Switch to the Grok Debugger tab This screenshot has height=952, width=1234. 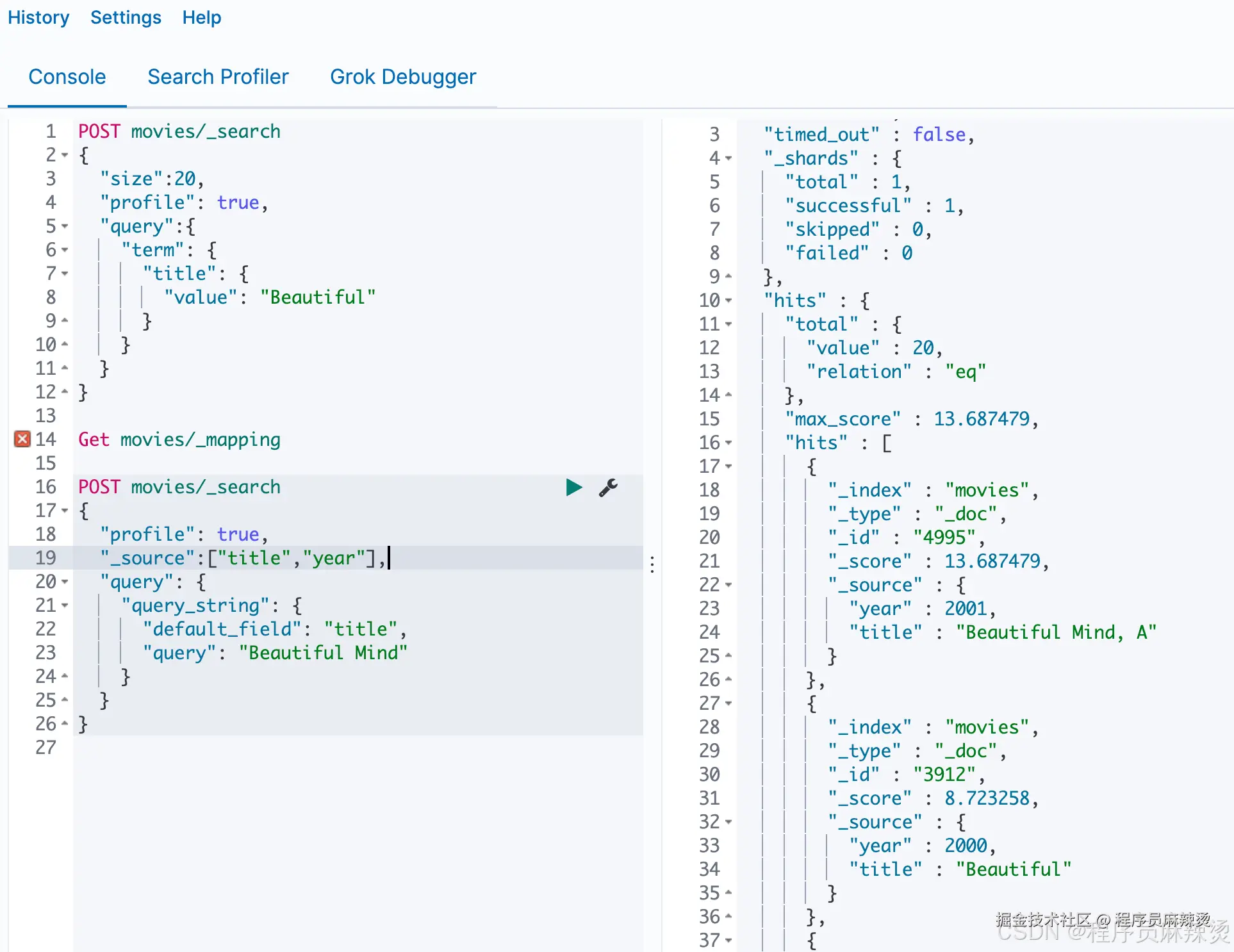[403, 77]
